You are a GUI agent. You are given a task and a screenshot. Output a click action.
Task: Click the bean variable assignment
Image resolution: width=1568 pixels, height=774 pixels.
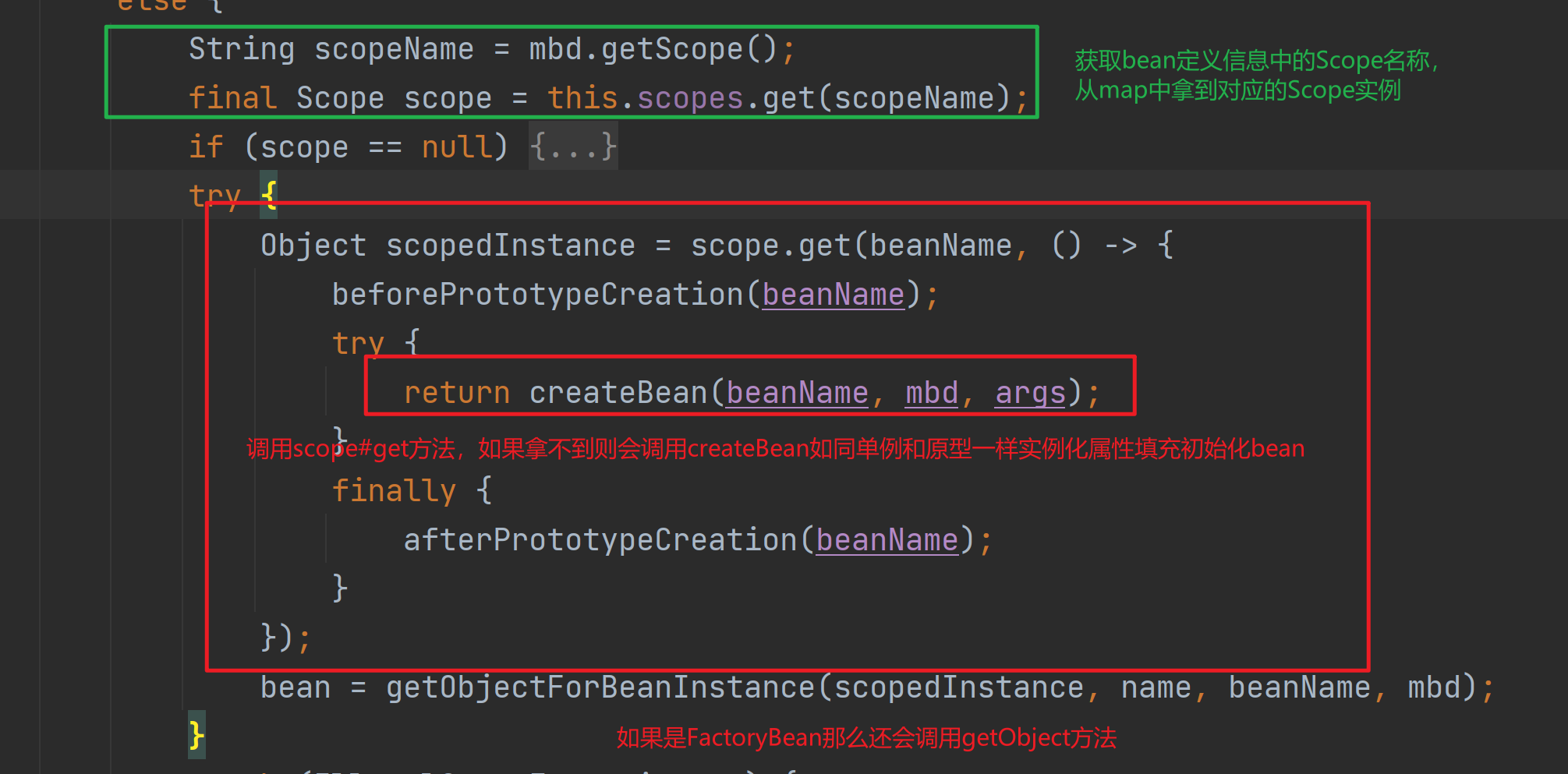pos(296,687)
